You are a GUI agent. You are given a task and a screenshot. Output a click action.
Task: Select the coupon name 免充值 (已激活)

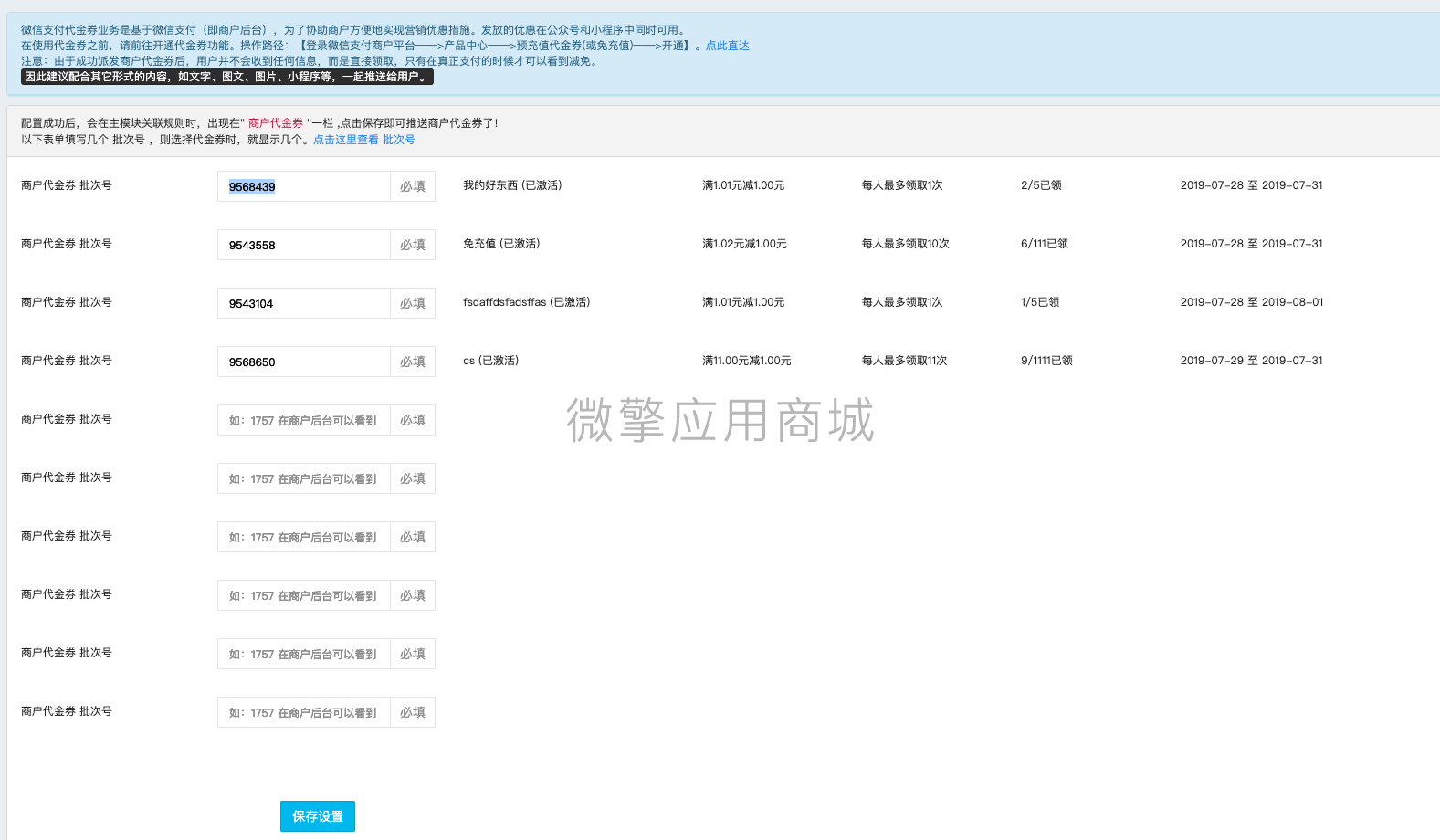(501, 244)
